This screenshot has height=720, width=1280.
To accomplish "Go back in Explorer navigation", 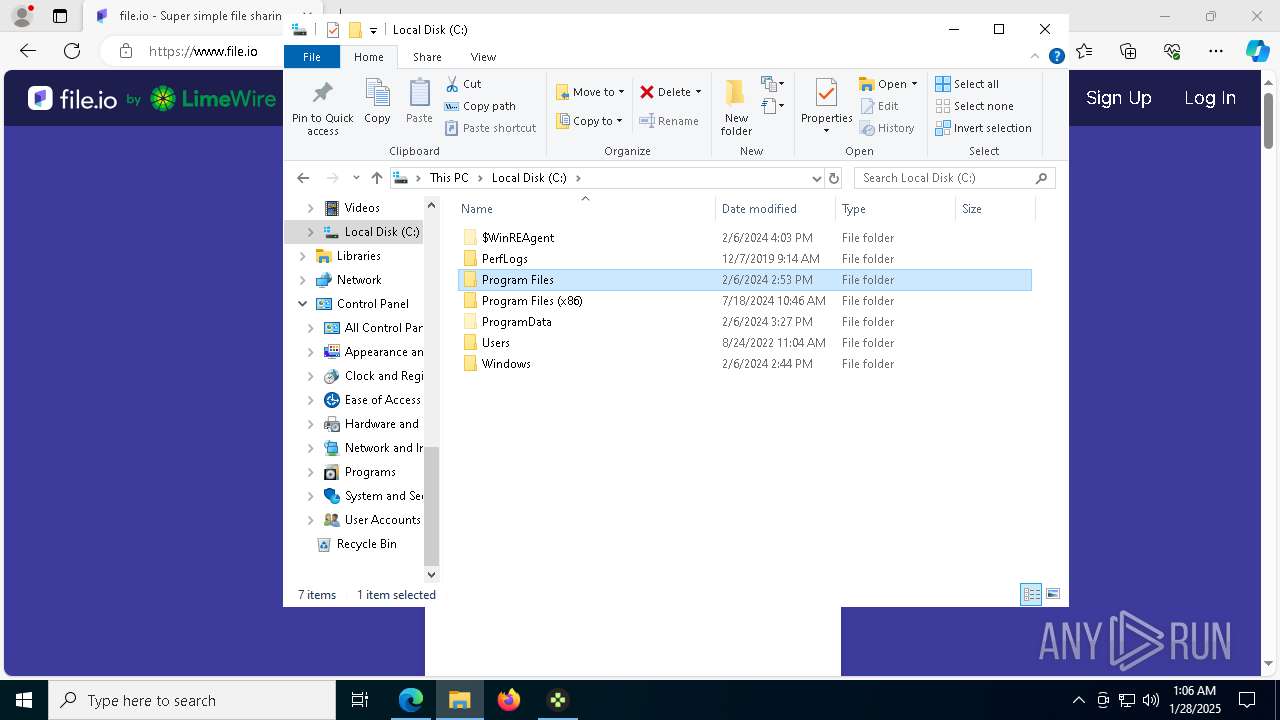I will coord(303,178).
